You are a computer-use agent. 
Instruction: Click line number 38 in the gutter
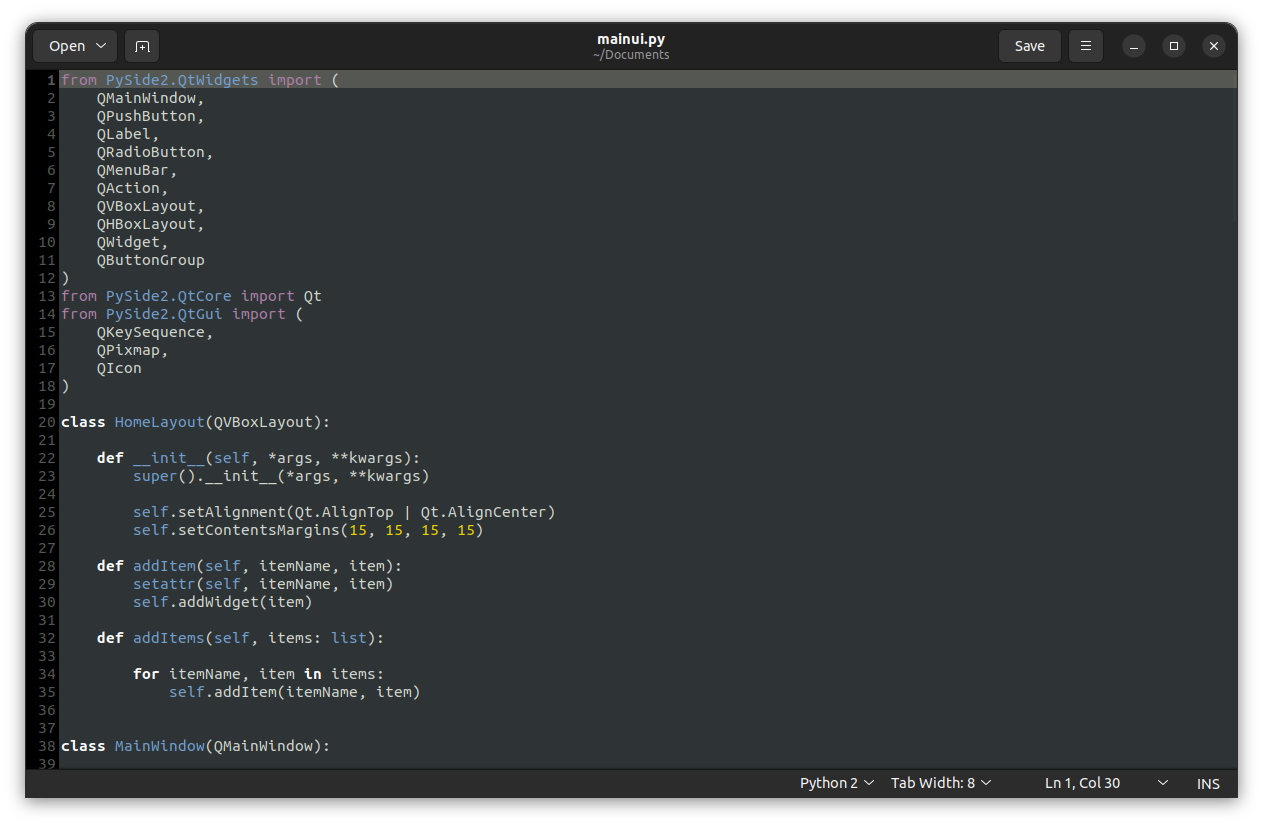click(x=46, y=745)
